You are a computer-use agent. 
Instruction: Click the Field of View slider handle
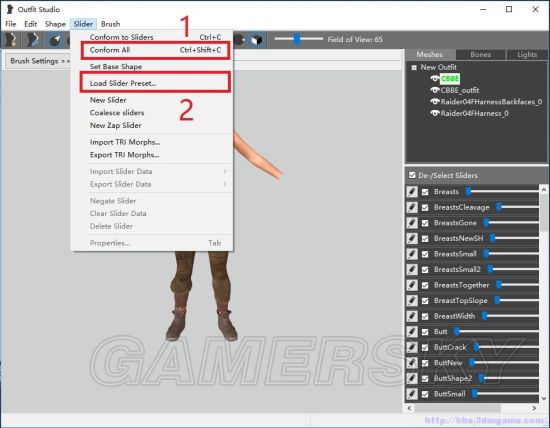coord(297,39)
